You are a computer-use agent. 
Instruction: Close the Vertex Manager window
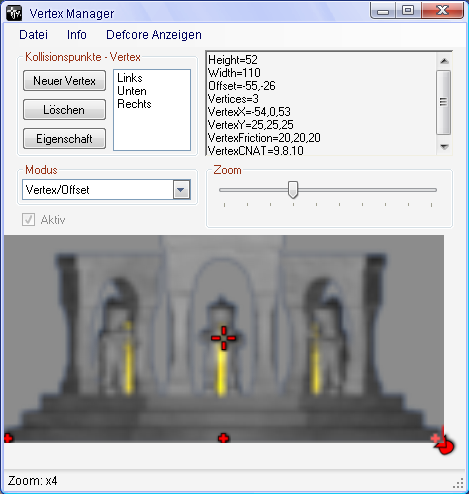pos(442,11)
